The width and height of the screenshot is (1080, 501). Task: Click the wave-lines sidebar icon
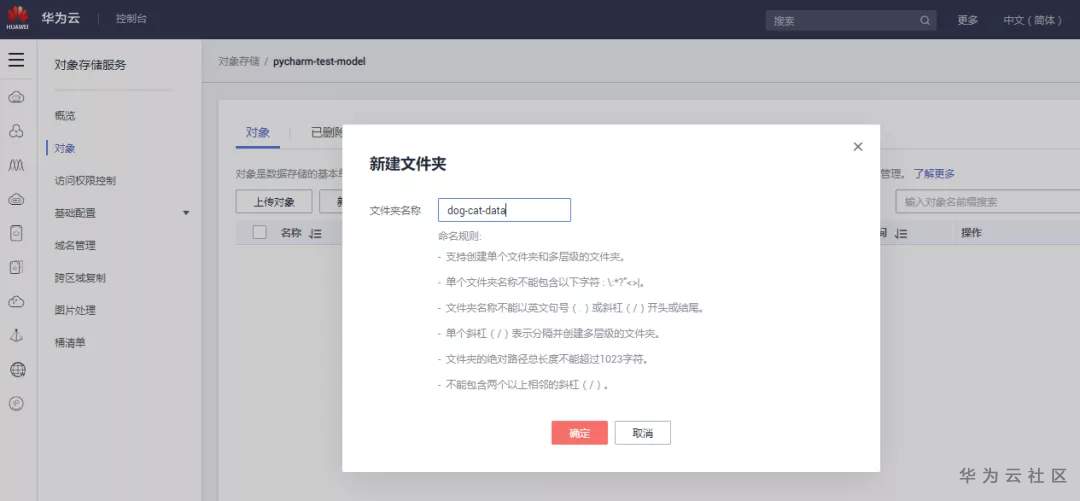point(17,165)
